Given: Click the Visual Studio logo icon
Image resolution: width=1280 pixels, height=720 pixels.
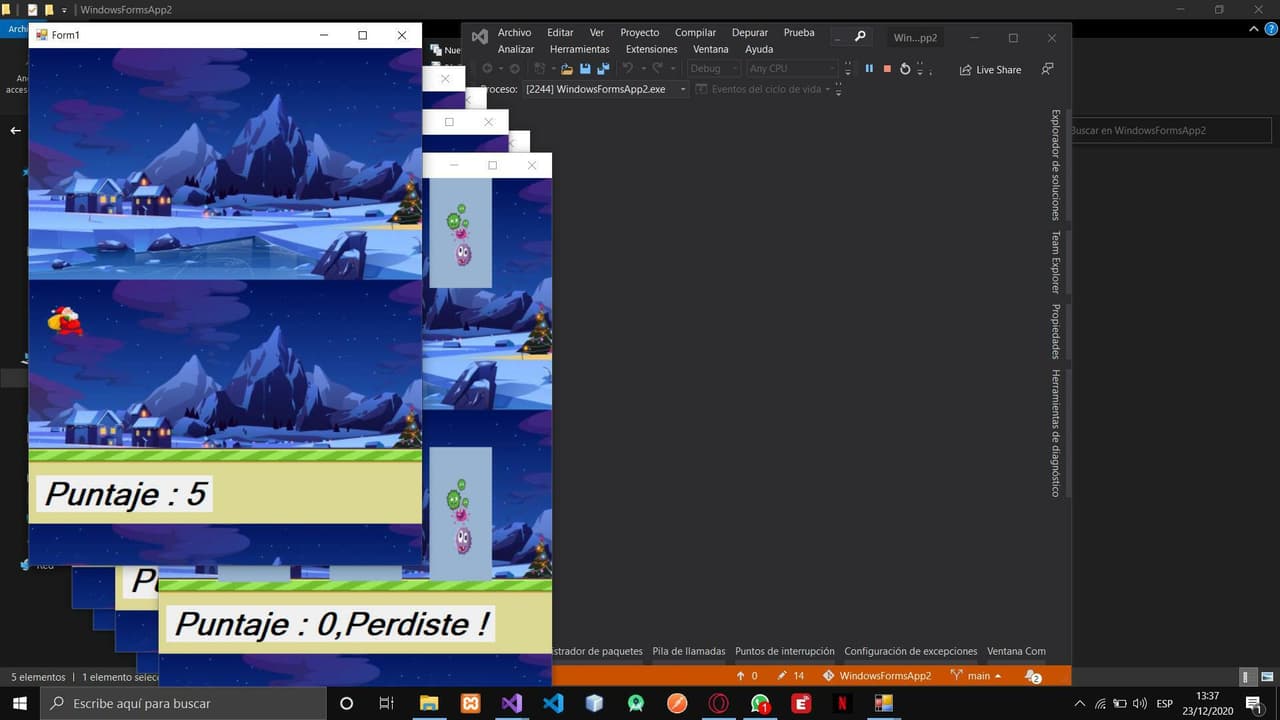Looking at the screenshot, I should point(480,37).
